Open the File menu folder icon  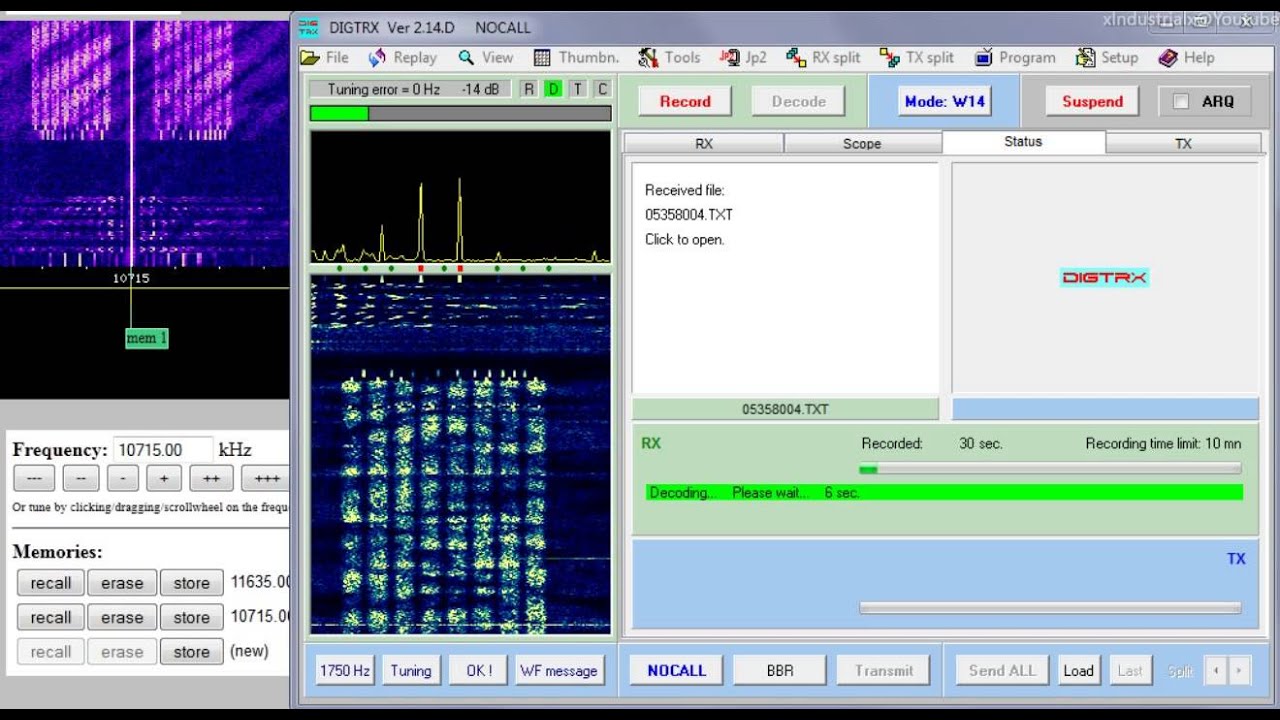click(x=311, y=58)
